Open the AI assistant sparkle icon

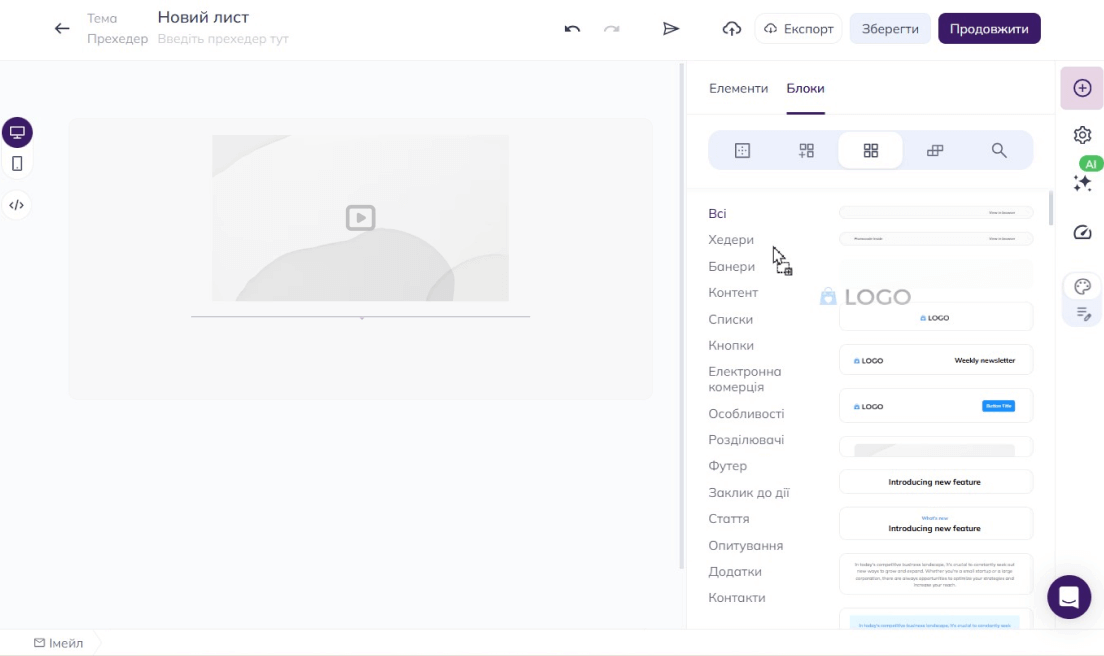[1082, 183]
